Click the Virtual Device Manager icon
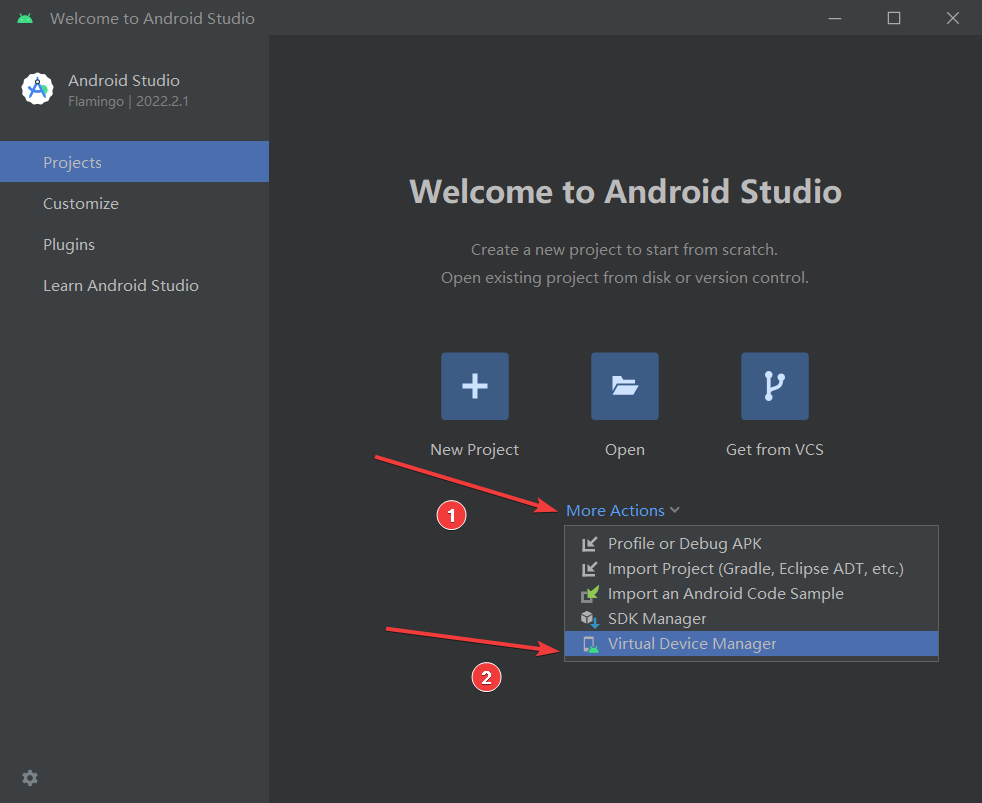 (x=590, y=645)
